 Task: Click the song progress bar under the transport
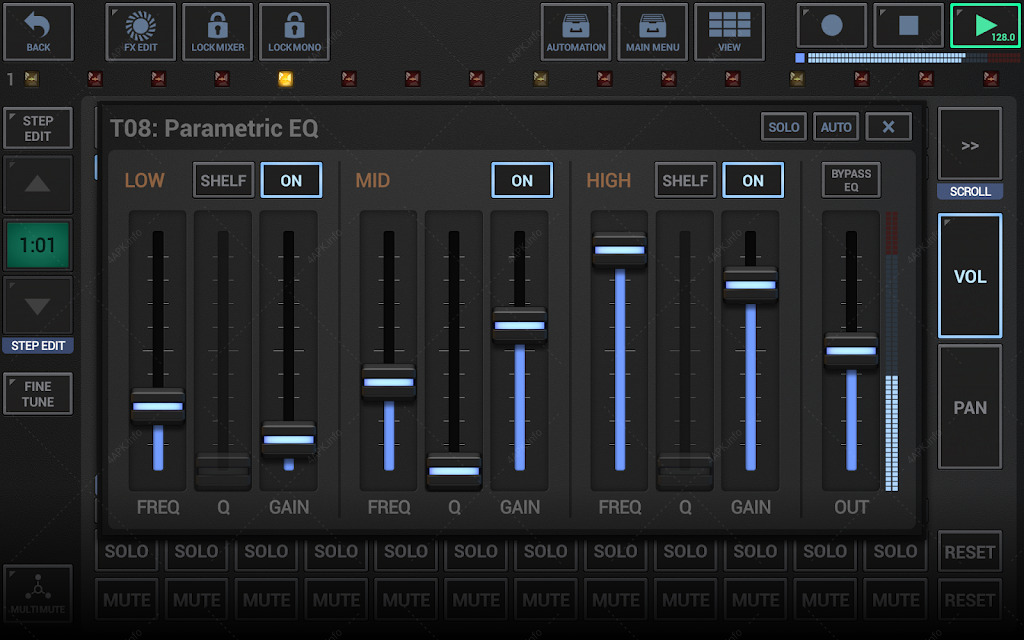click(x=908, y=57)
